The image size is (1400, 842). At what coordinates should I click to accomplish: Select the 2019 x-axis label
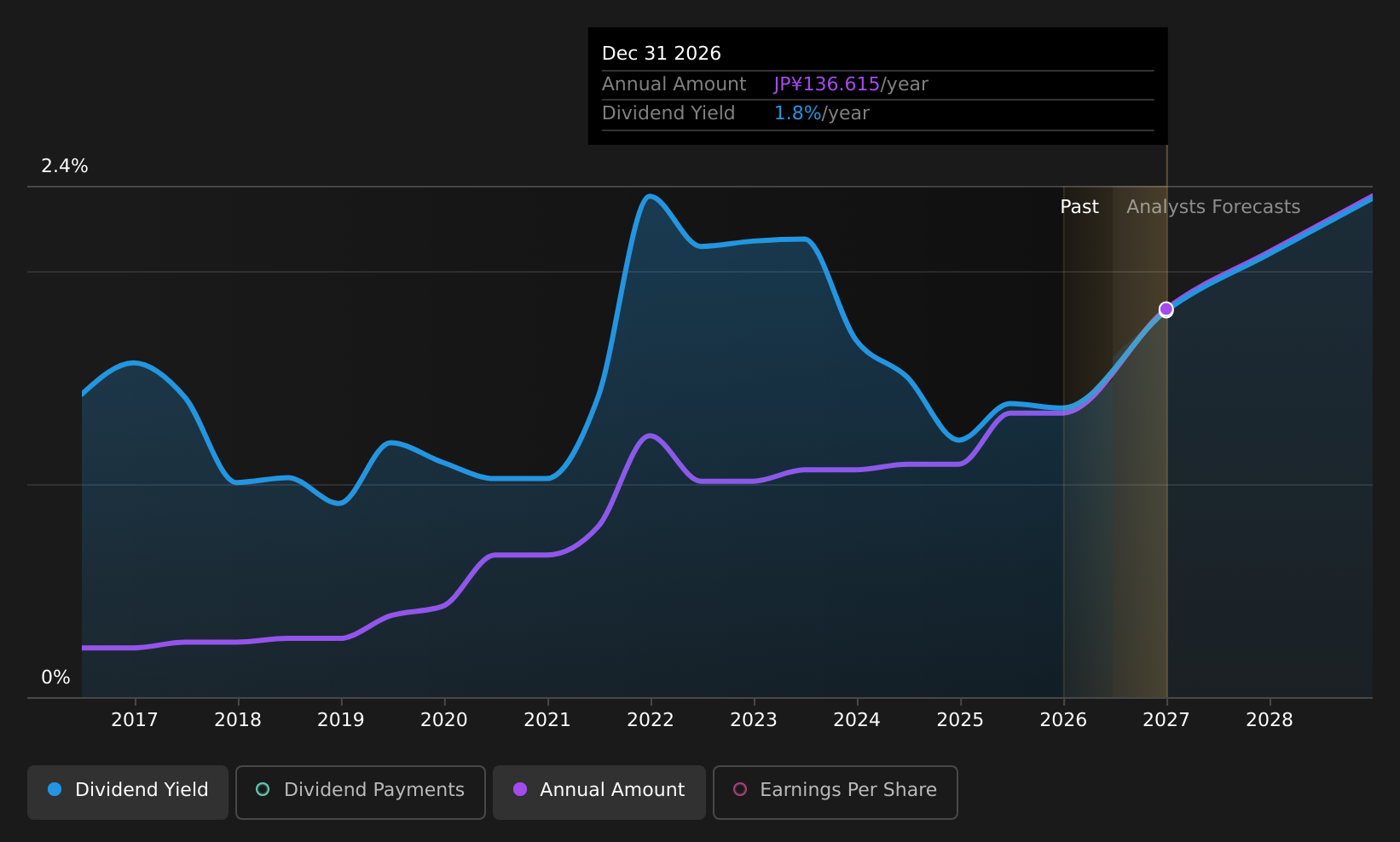341,720
